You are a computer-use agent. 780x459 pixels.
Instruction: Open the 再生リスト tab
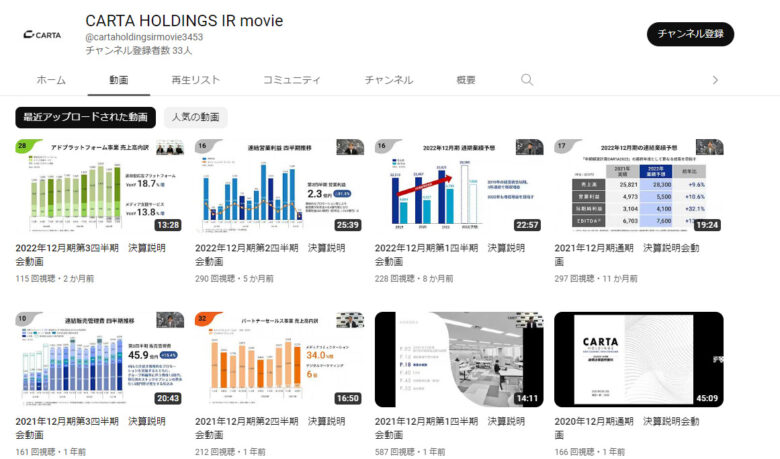point(195,80)
